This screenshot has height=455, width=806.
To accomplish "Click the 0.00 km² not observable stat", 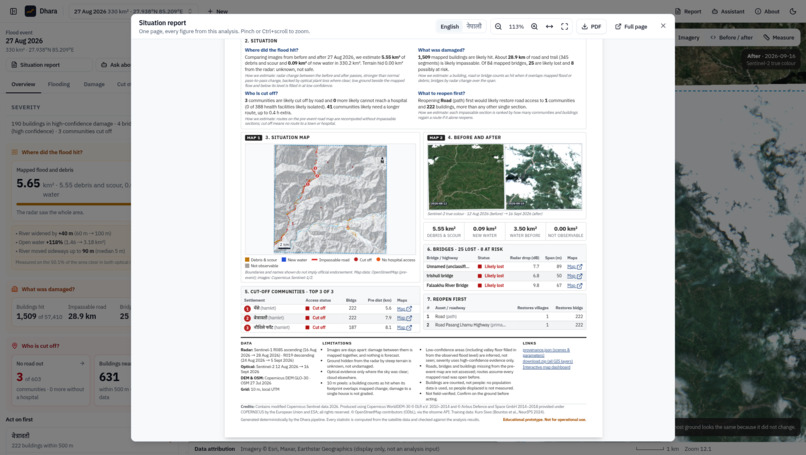I will 565,231.
